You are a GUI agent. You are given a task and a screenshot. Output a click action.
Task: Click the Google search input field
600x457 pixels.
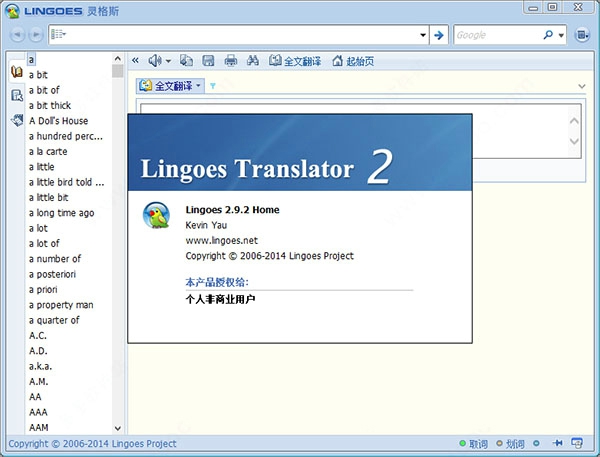pyautogui.click(x=495, y=35)
